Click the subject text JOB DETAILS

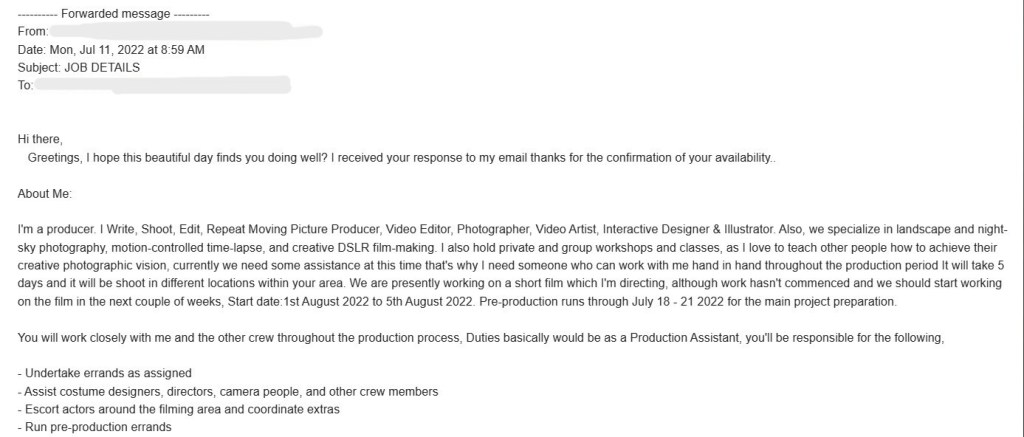click(102, 68)
